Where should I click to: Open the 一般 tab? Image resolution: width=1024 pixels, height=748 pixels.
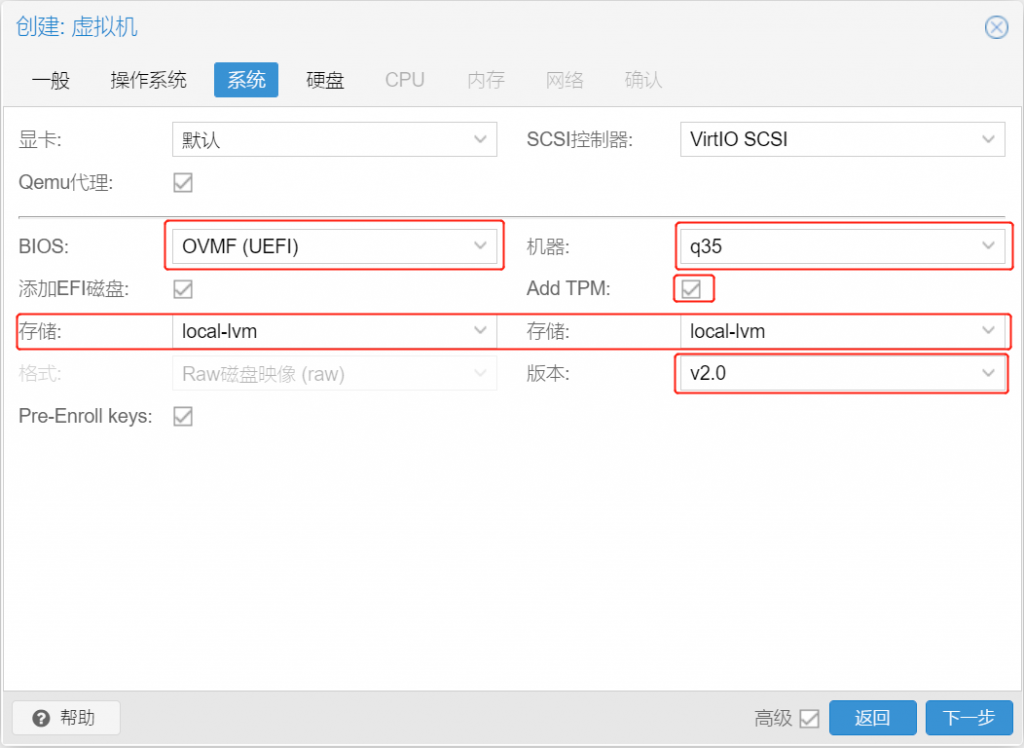pyautogui.click(x=51, y=80)
